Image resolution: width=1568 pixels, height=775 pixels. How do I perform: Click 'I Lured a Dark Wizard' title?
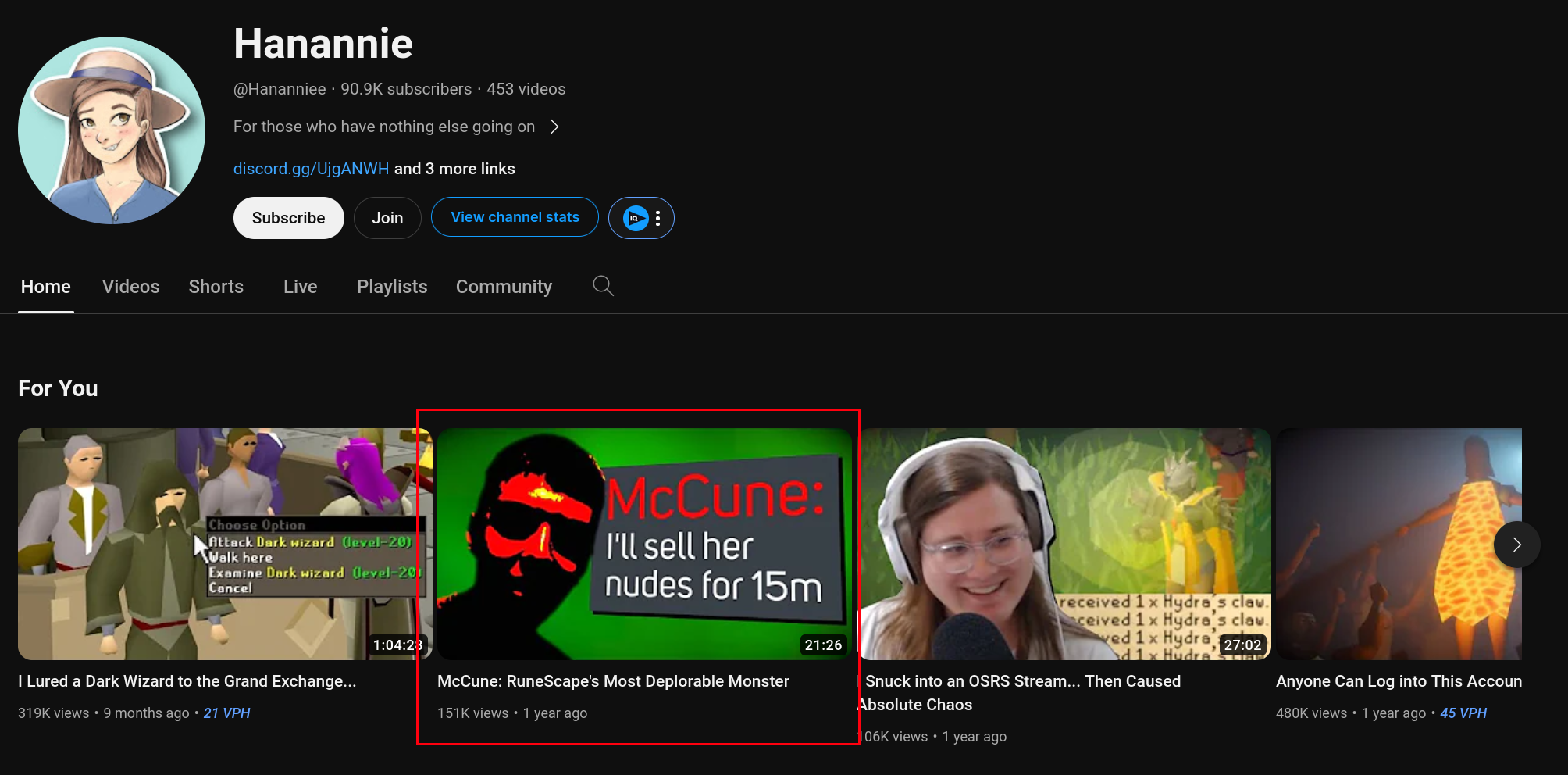coord(187,681)
